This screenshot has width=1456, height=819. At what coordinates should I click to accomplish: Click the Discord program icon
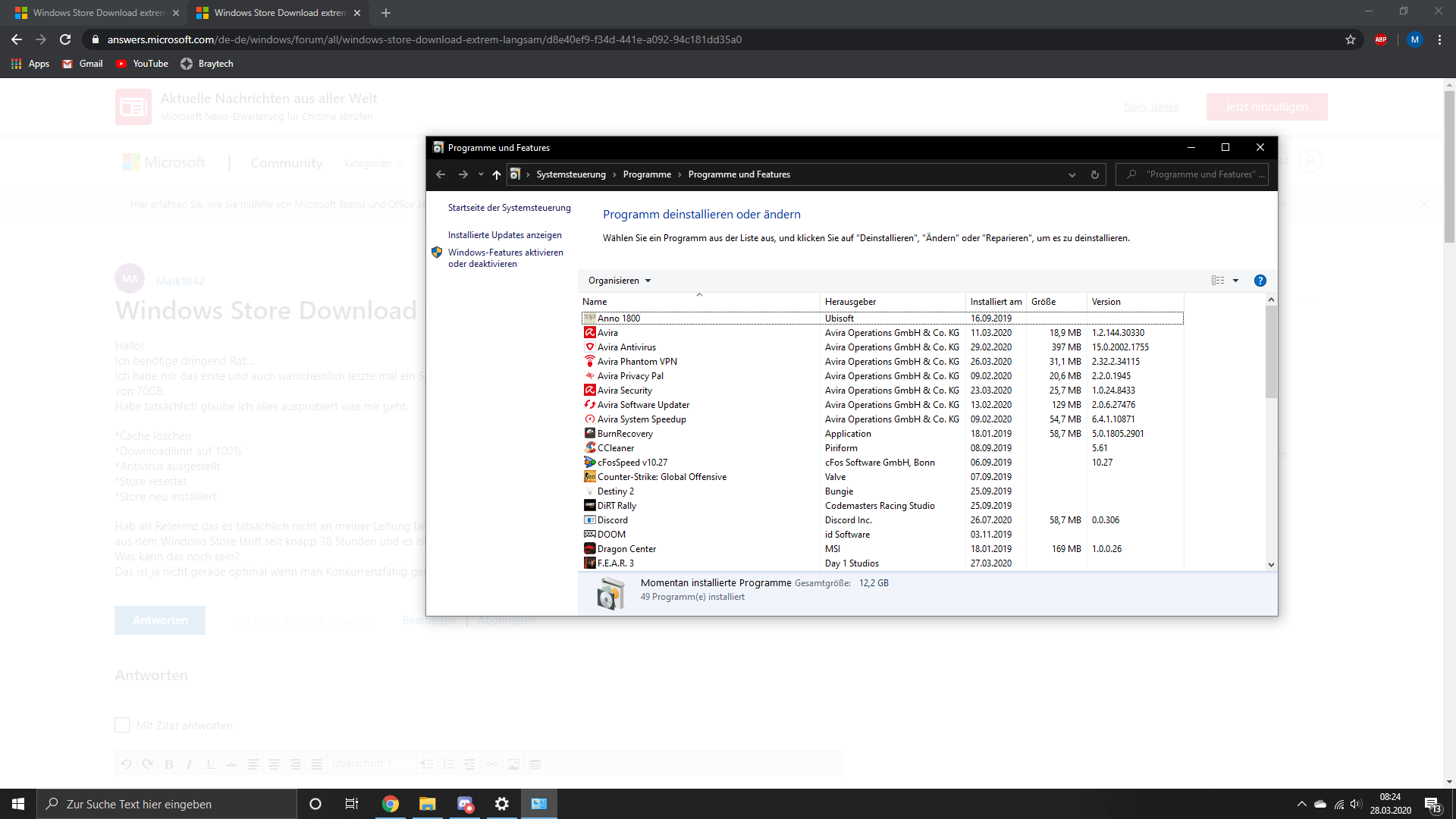click(589, 520)
